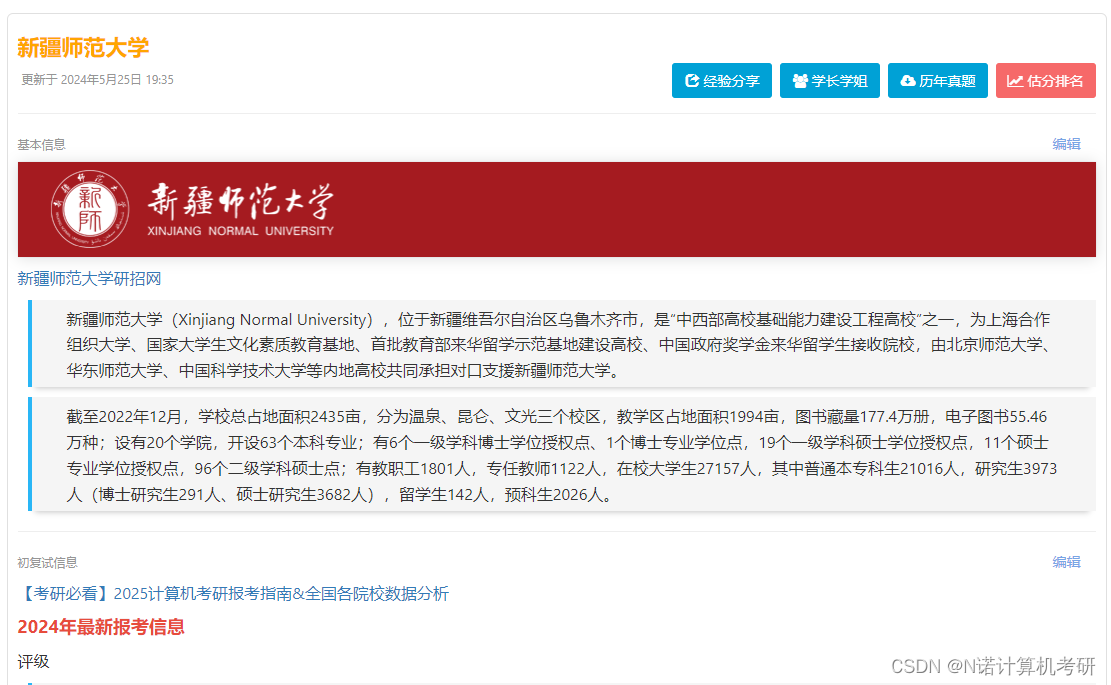Click the 2024年最新报考信息 heading

click(101, 627)
